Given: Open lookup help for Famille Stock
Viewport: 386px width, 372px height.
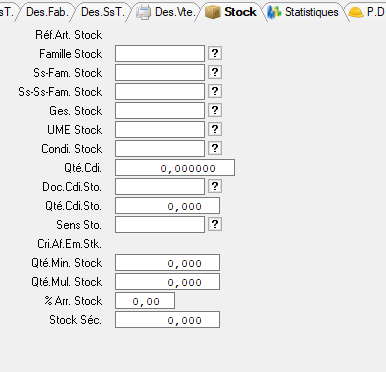Looking at the screenshot, I should pos(215,53).
